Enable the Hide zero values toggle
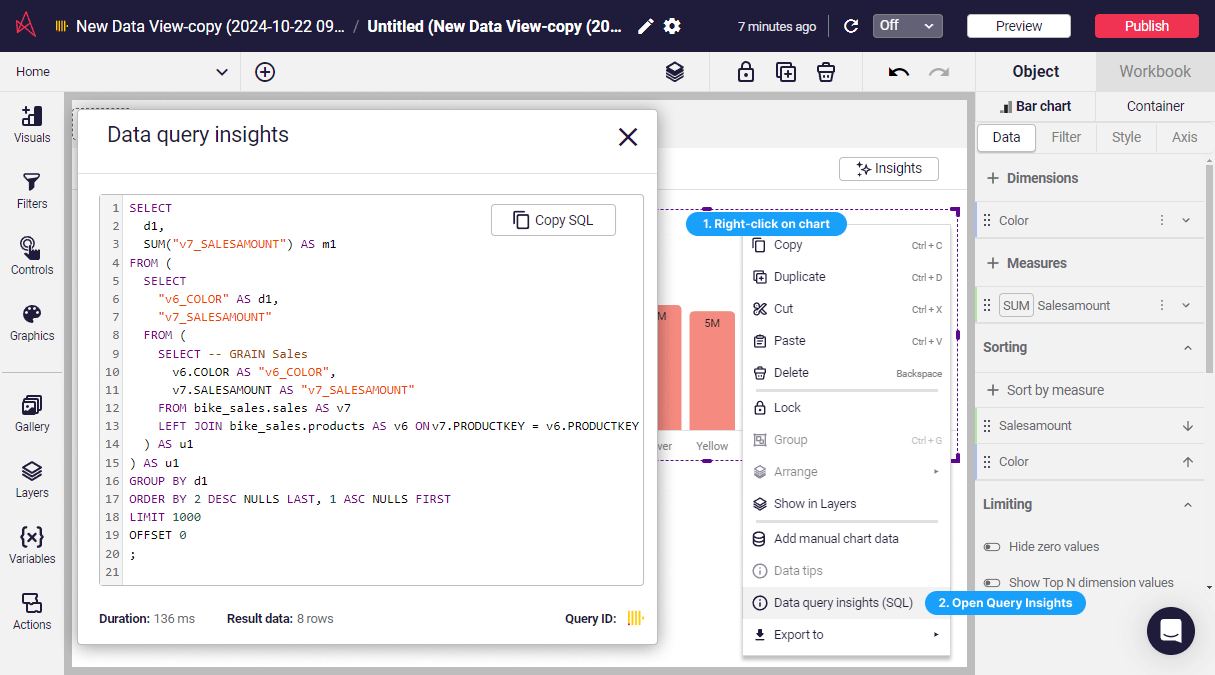 pos(990,547)
